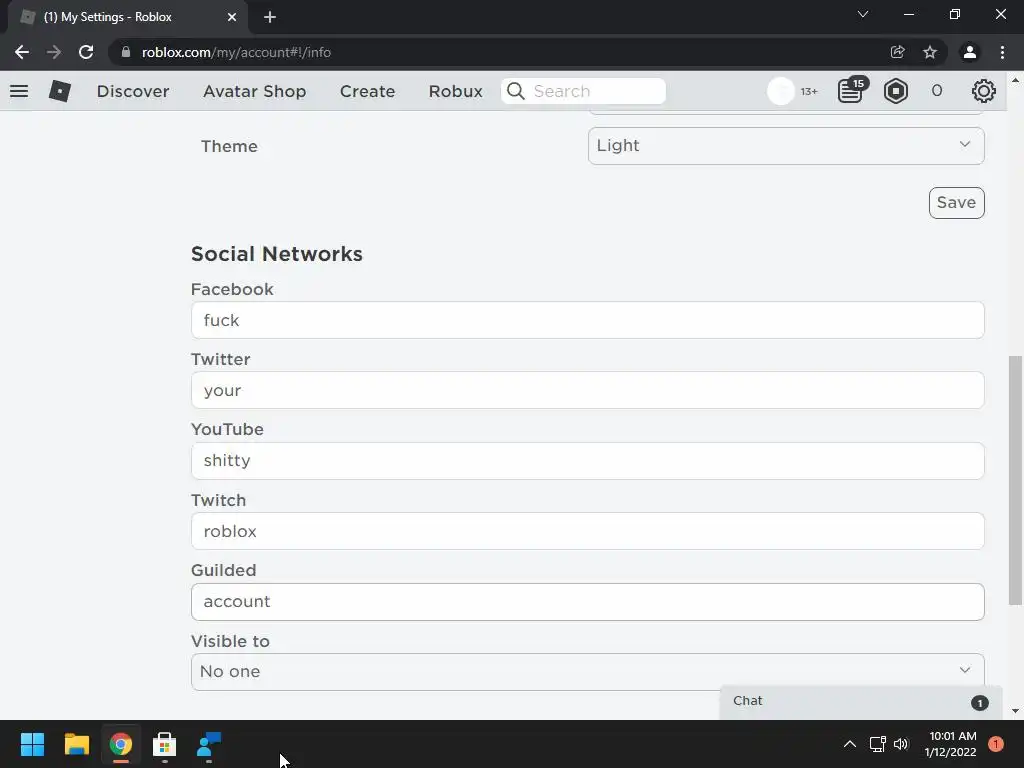1024x768 pixels.
Task: Open Microsoft Store from taskbar
Action: point(165,744)
